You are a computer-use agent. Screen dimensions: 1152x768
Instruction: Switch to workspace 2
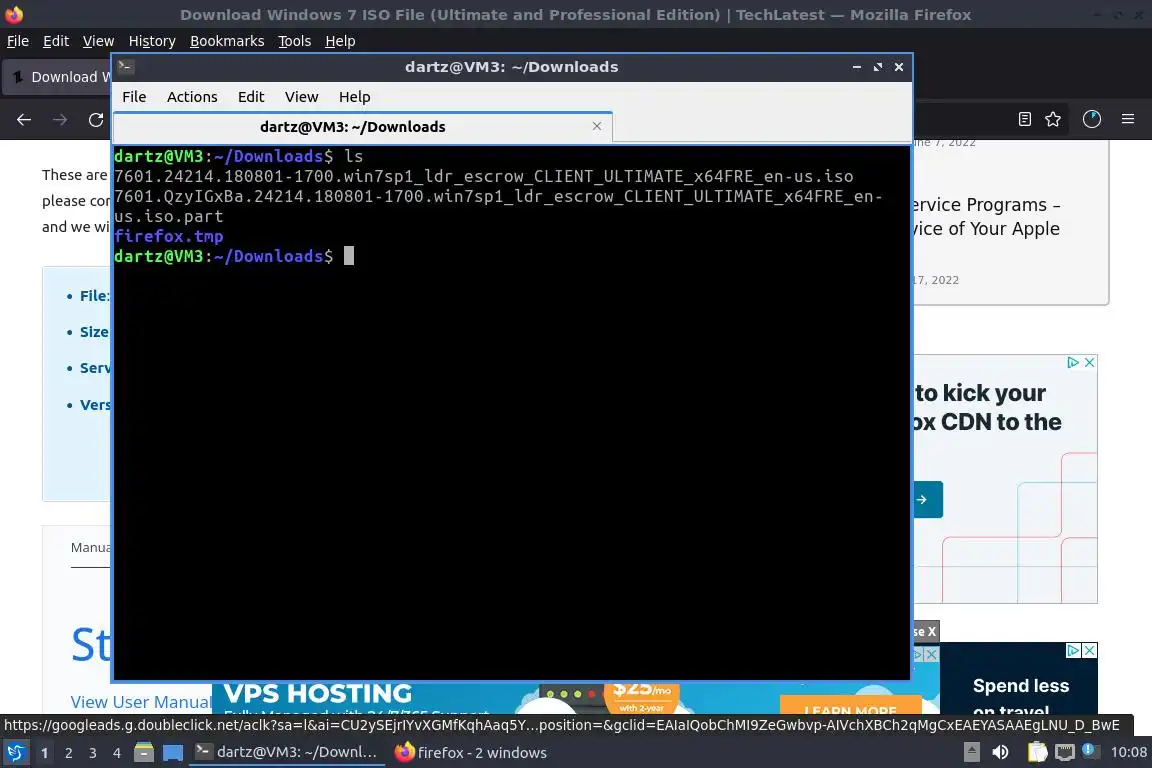coord(68,753)
